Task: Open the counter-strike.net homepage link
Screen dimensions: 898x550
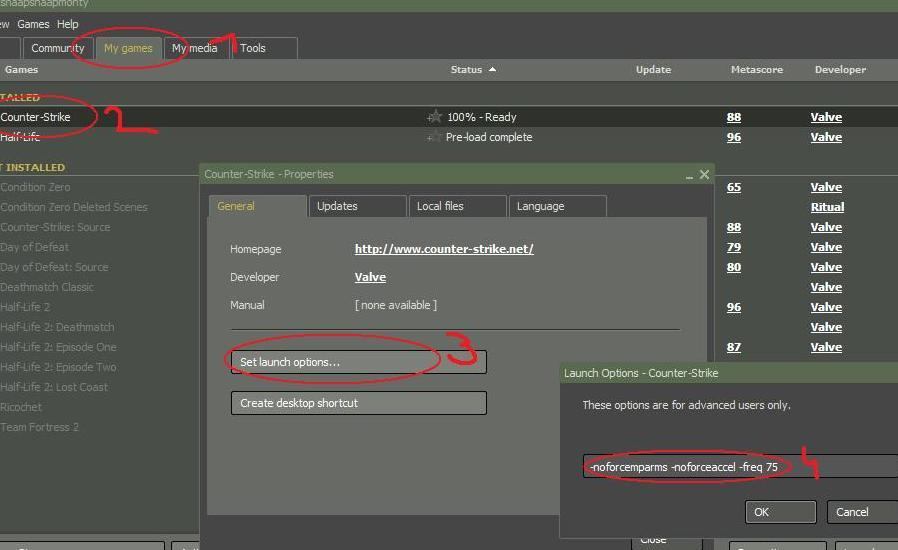Action: click(x=444, y=249)
